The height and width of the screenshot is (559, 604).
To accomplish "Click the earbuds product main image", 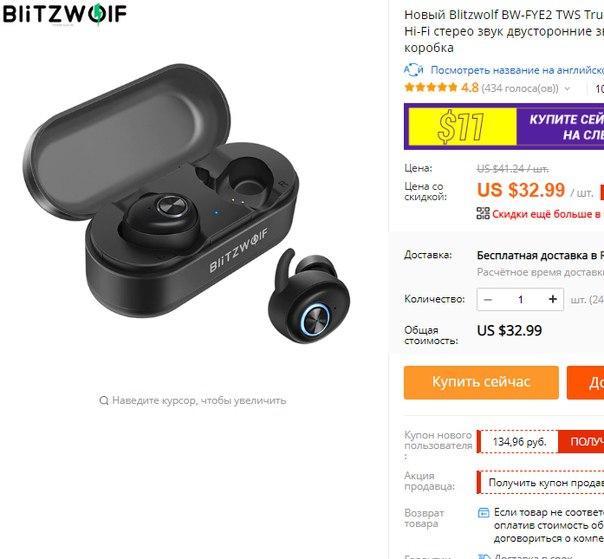I will pyautogui.click(x=187, y=204).
